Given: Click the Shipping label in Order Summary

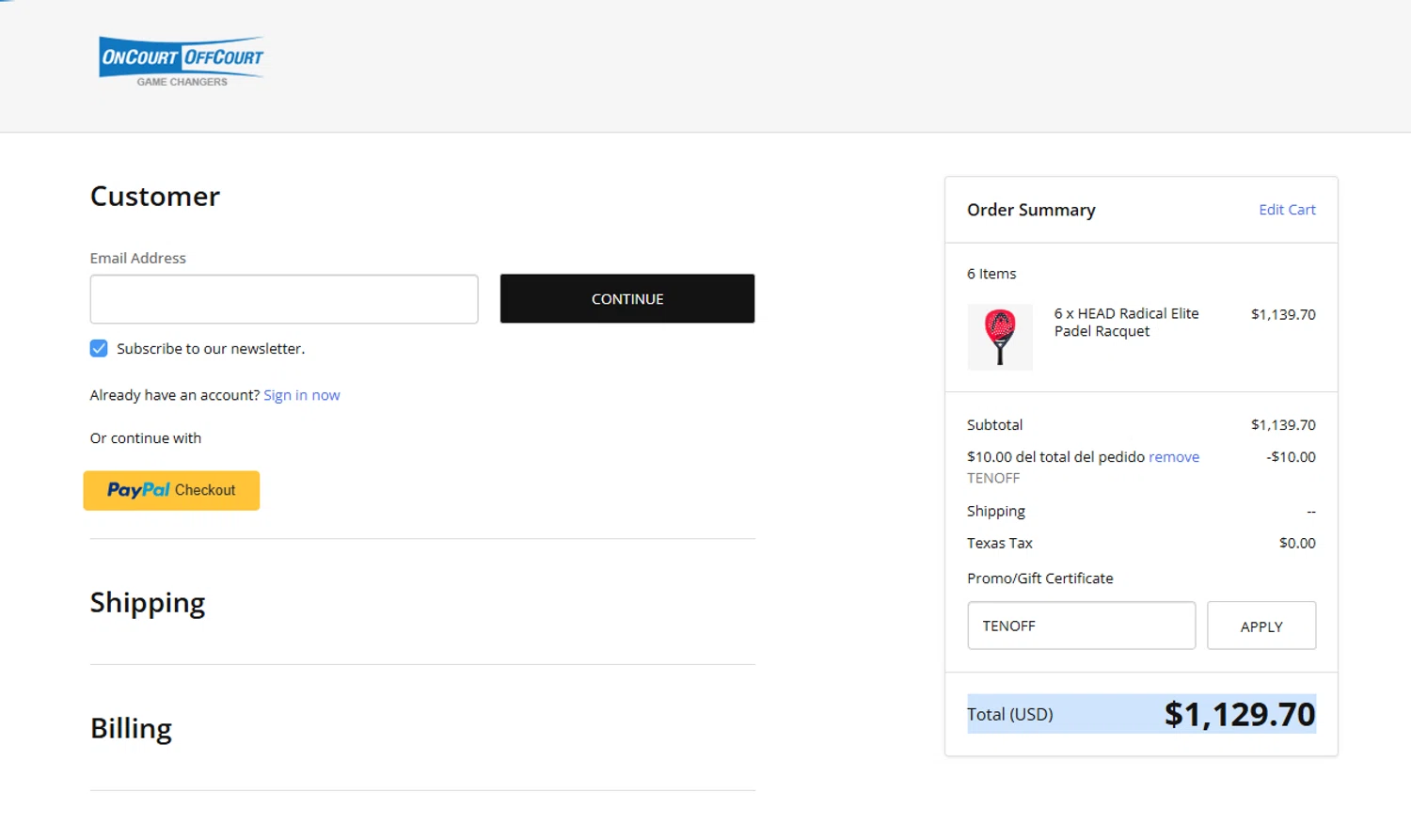Looking at the screenshot, I should [996, 512].
